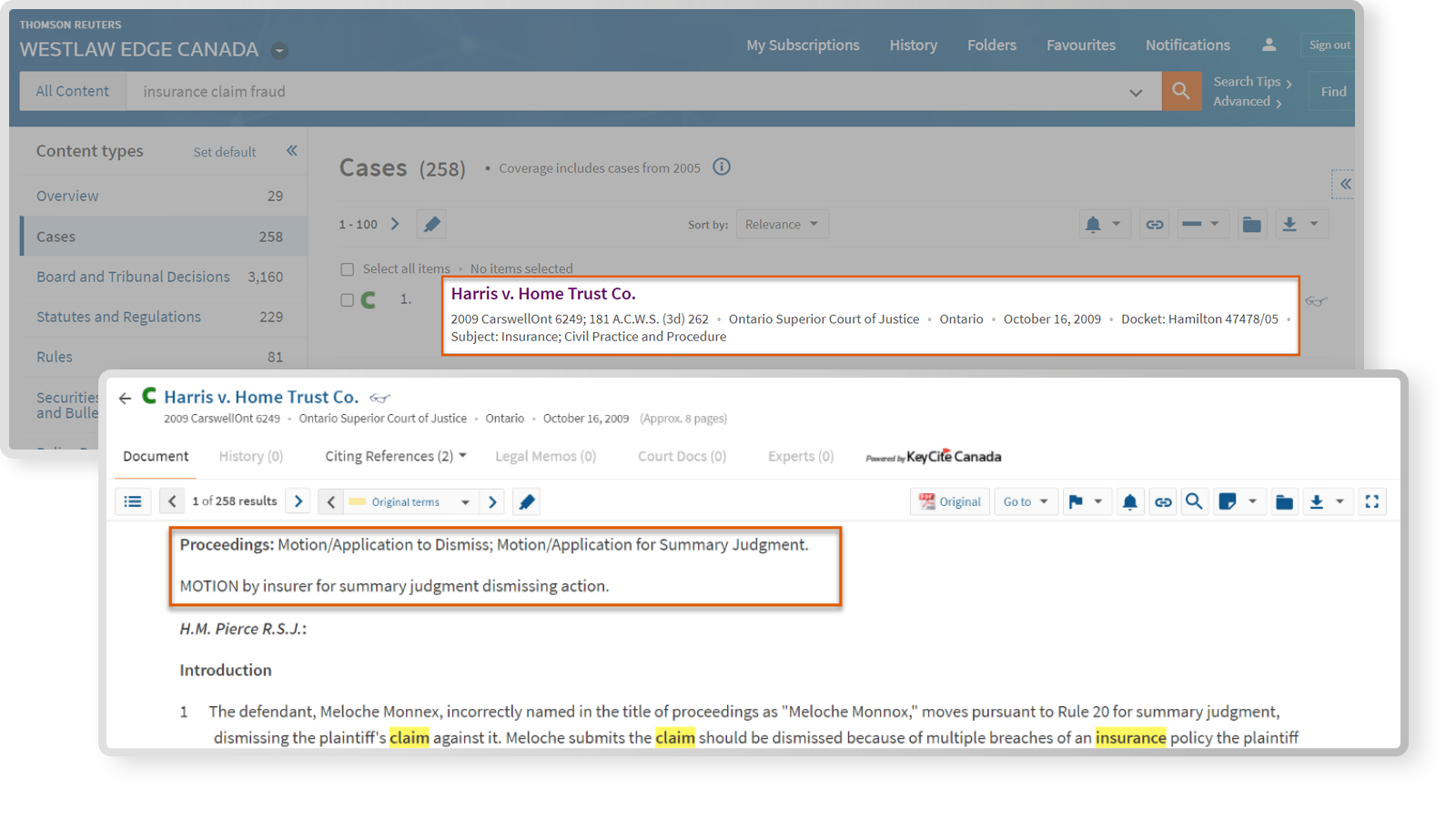
Task: Jump to previous original search term
Action: coord(331,501)
